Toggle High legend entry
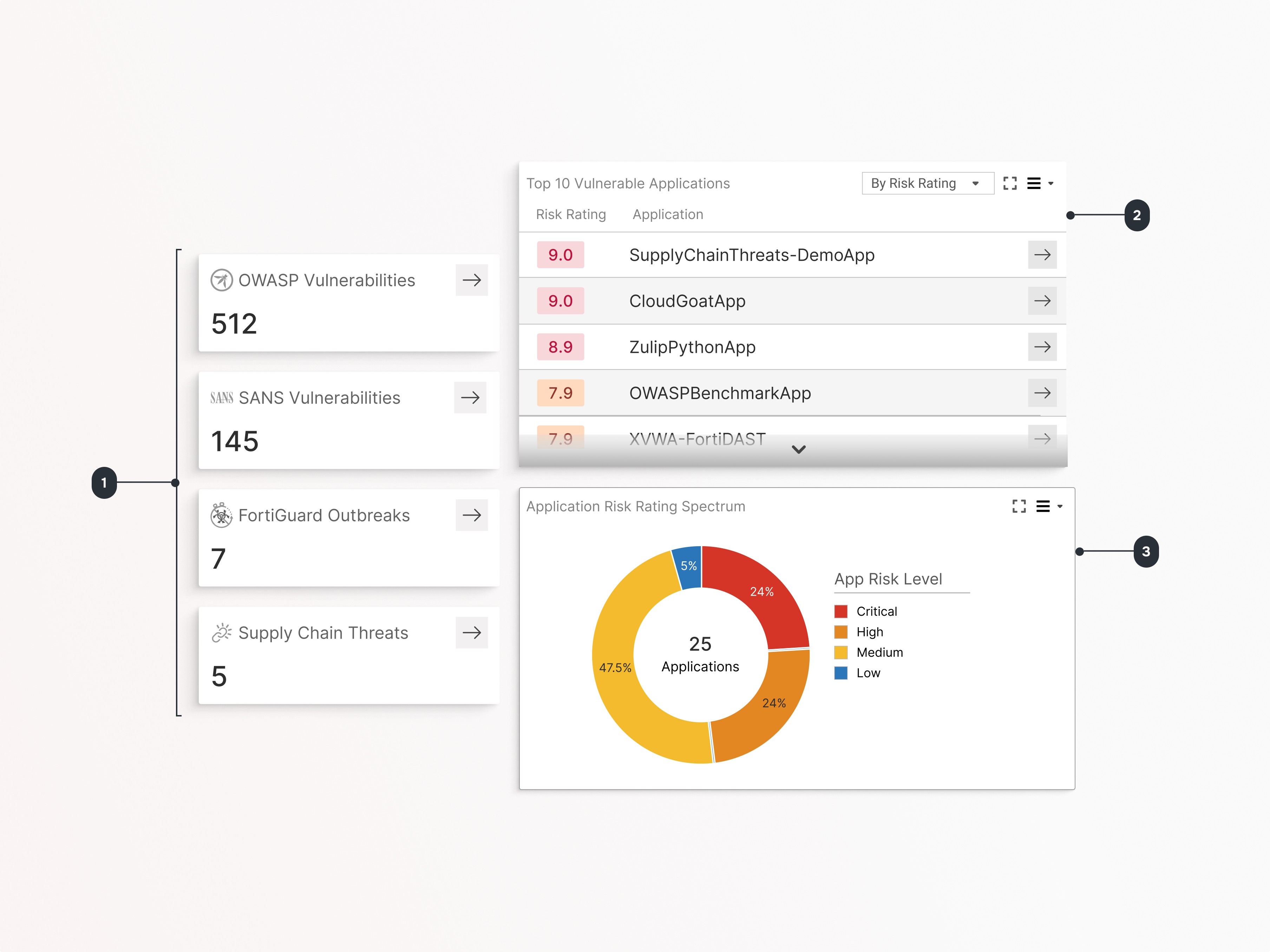This screenshot has height=952, width=1270. click(869, 632)
